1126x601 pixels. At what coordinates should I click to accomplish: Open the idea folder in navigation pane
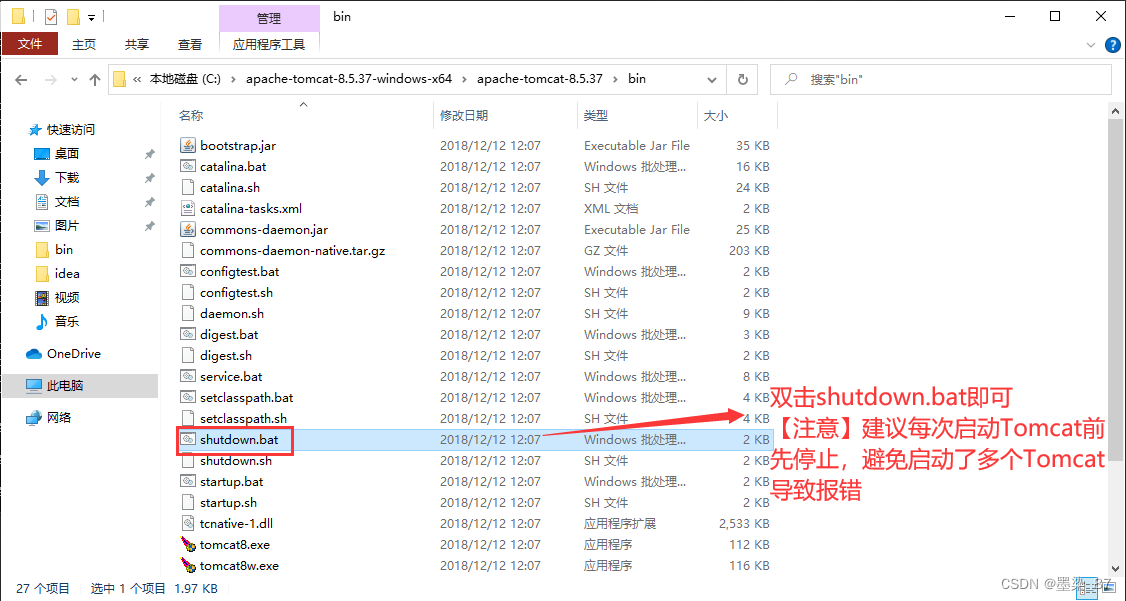coord(66,274)
